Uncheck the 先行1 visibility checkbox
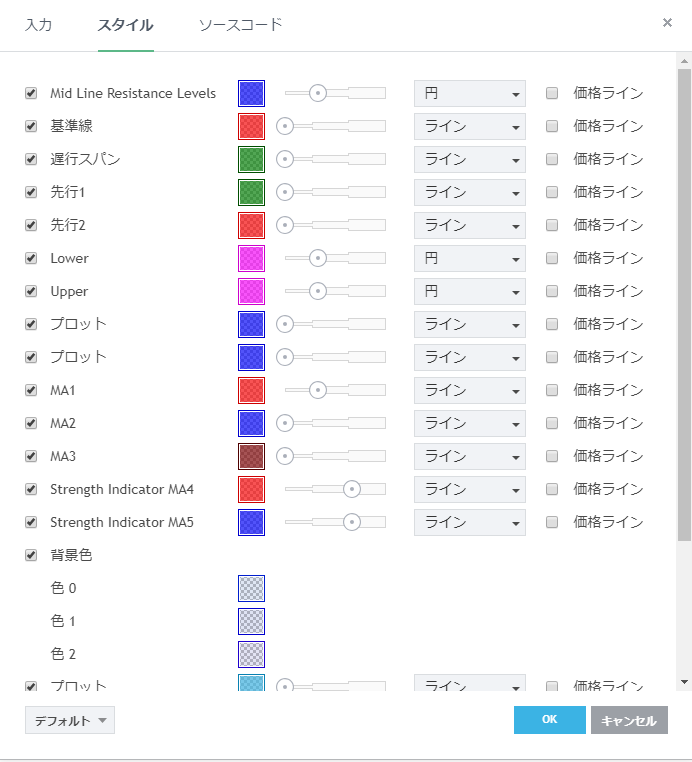Screen dimensions: 692x762 (31, 192)
